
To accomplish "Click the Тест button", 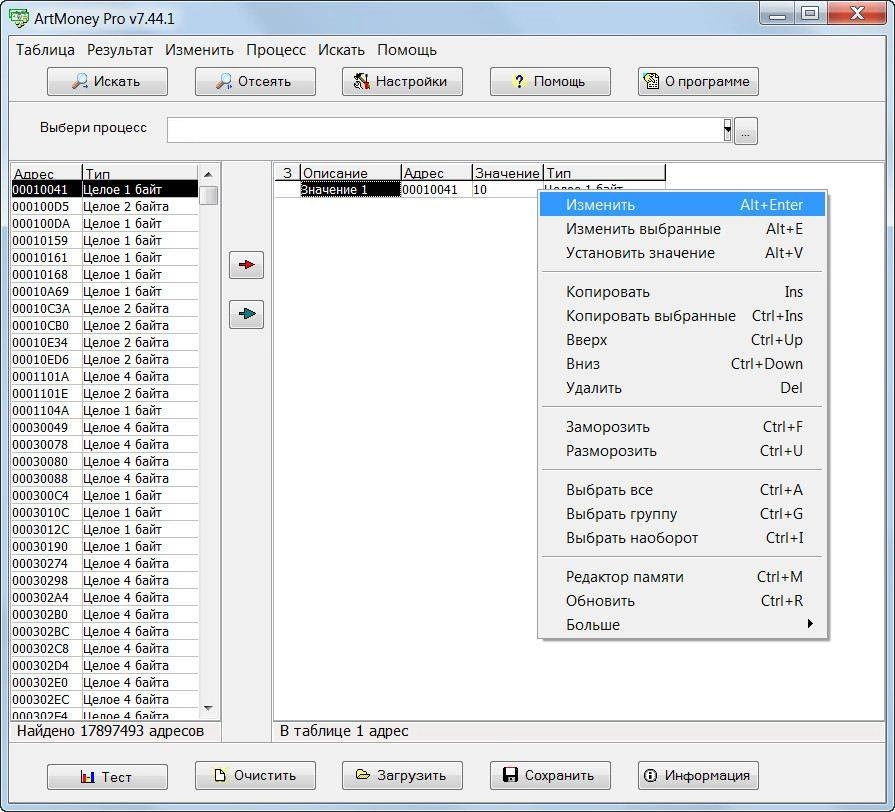I will tap(107, 776).
